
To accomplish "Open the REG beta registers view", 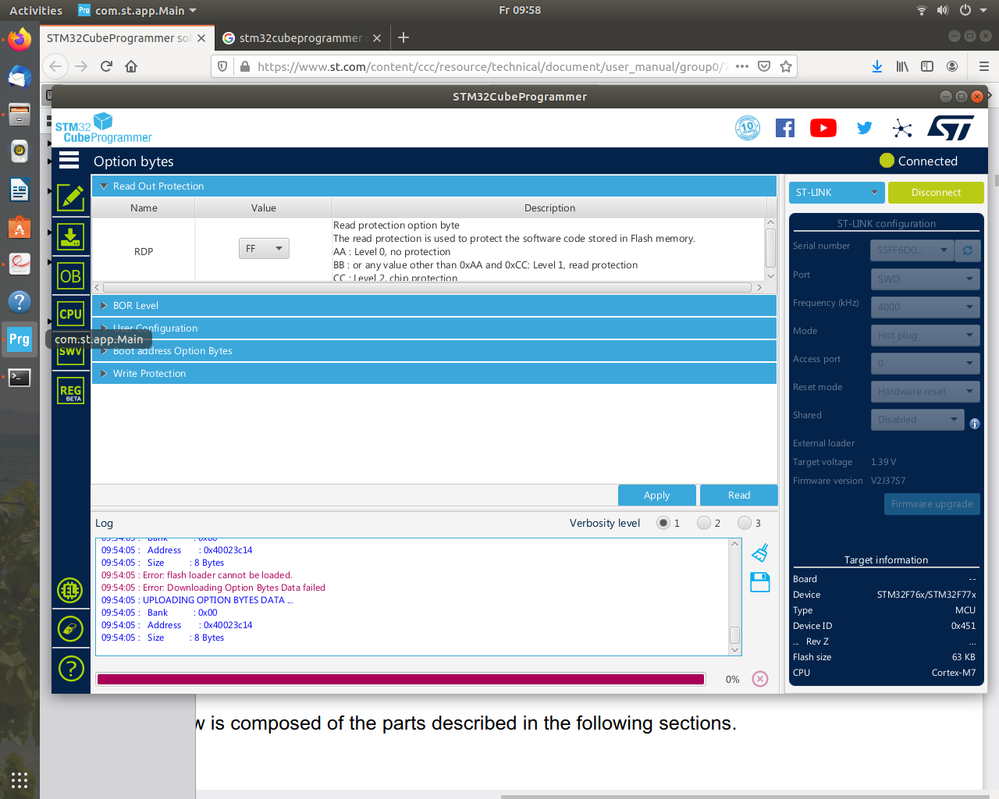I will (71, 391).
